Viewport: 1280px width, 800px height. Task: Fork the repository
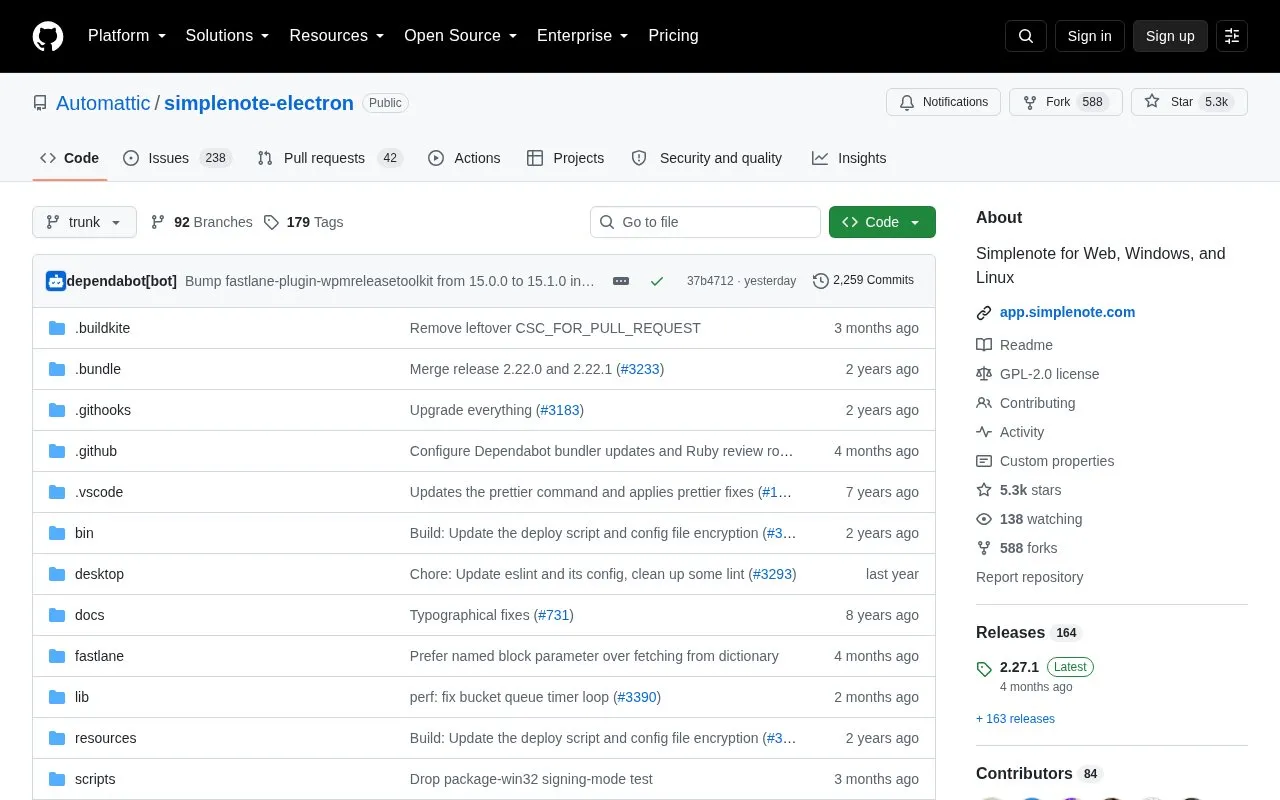[1065, 102]
